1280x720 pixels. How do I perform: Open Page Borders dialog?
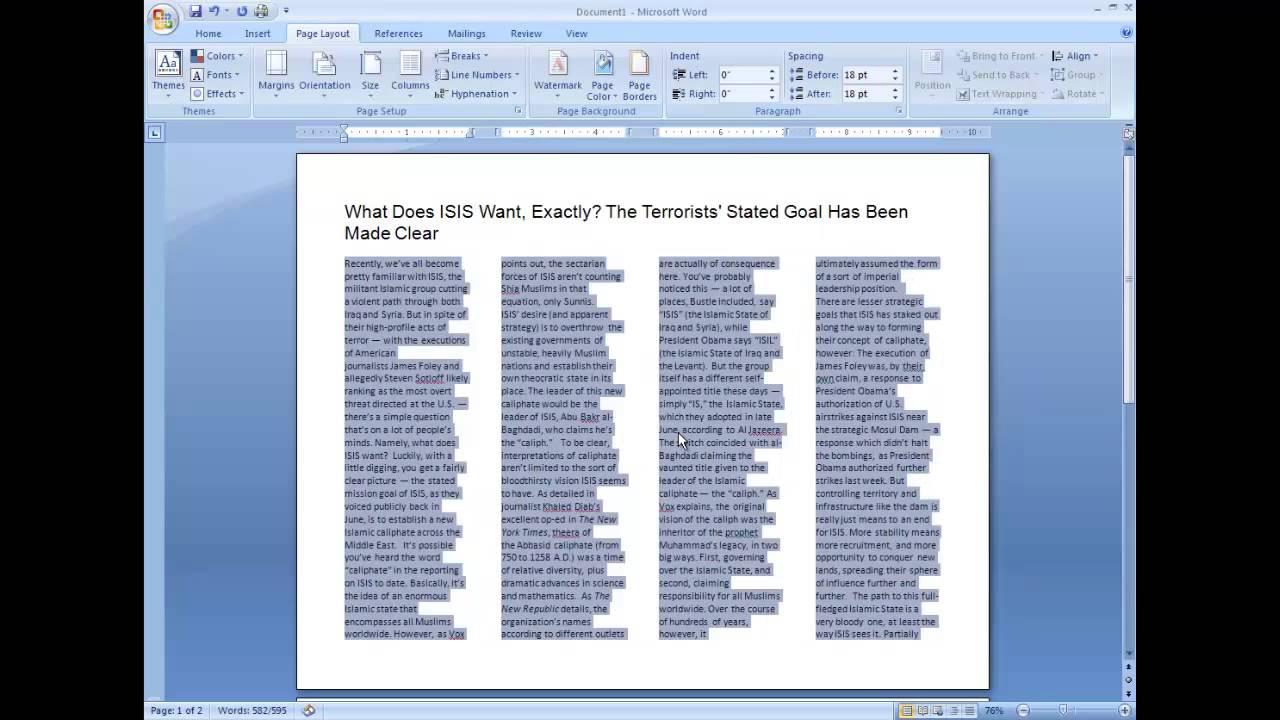(x=639, y=74)
